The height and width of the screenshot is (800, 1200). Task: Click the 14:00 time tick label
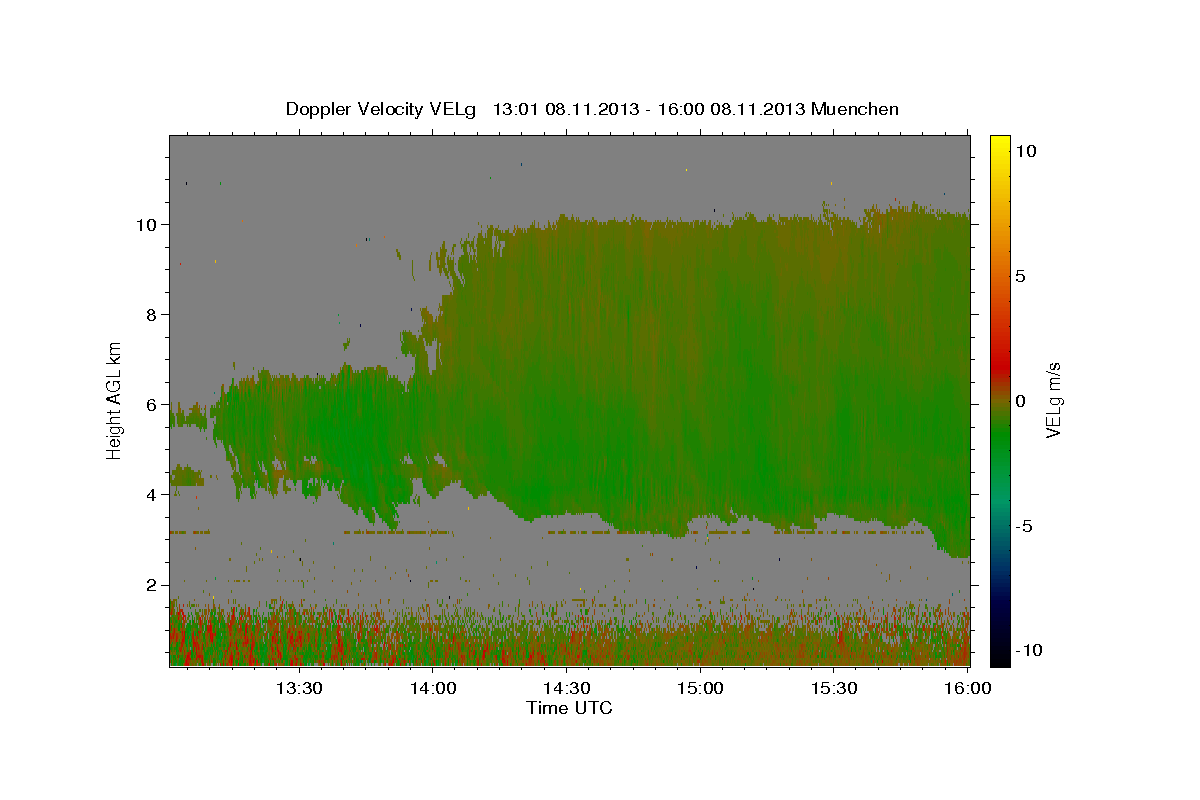(433, 688)
